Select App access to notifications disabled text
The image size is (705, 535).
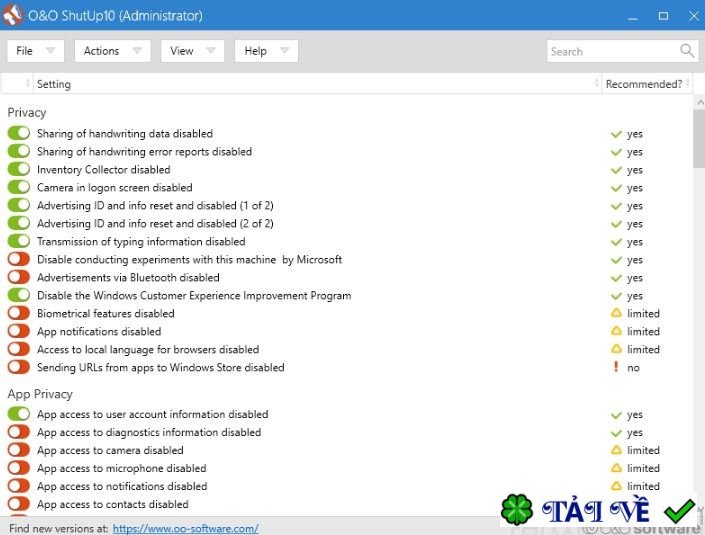[122, 486]
